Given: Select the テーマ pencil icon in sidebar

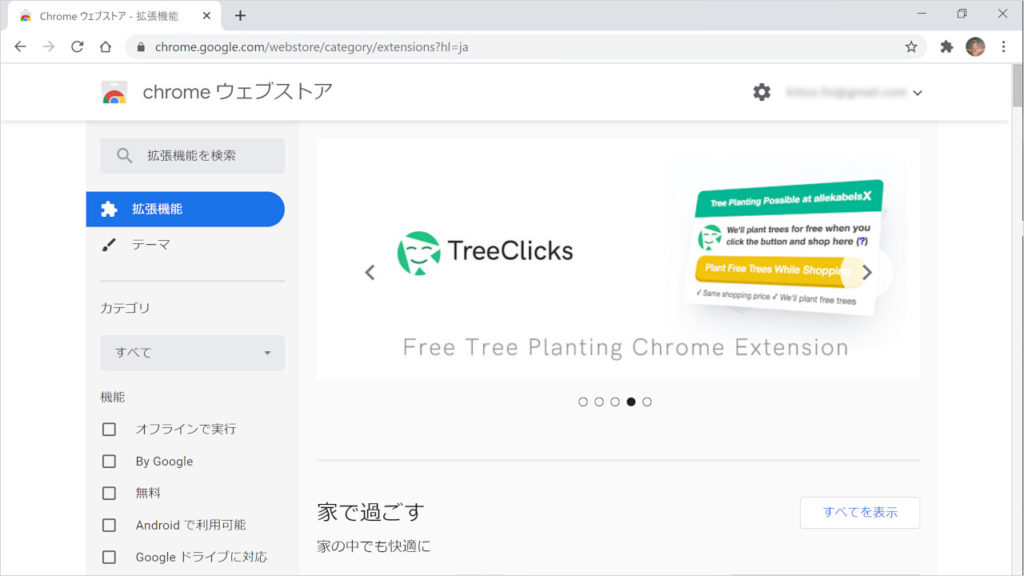Looking at the screenshot, I should click(110, 243).
